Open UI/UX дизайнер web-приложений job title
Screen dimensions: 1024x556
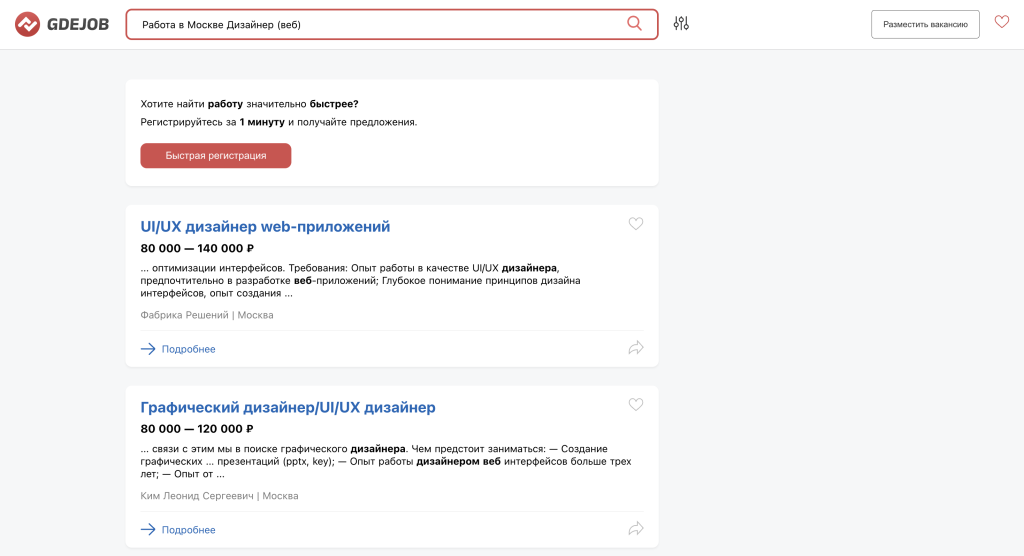click(265, 227)
